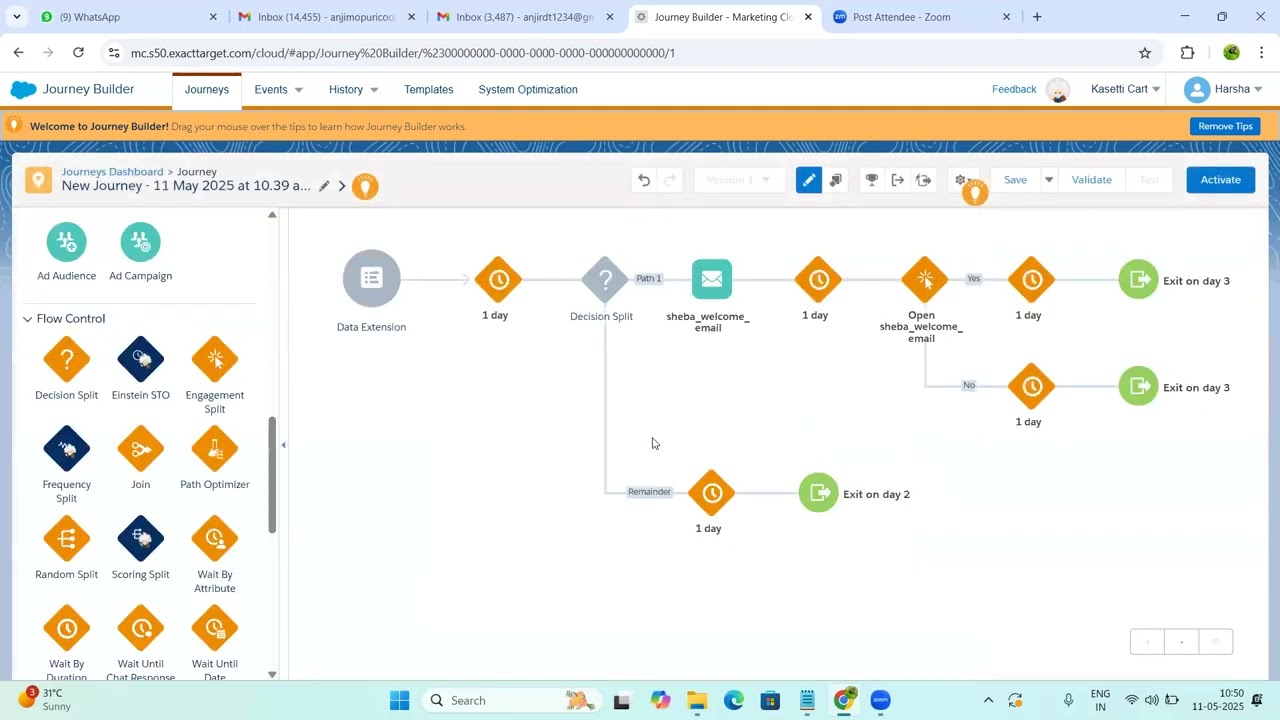Switch to the WhatsApp browser tab
This screenshot has height=720, width=1280.
[x=128, y=17]
